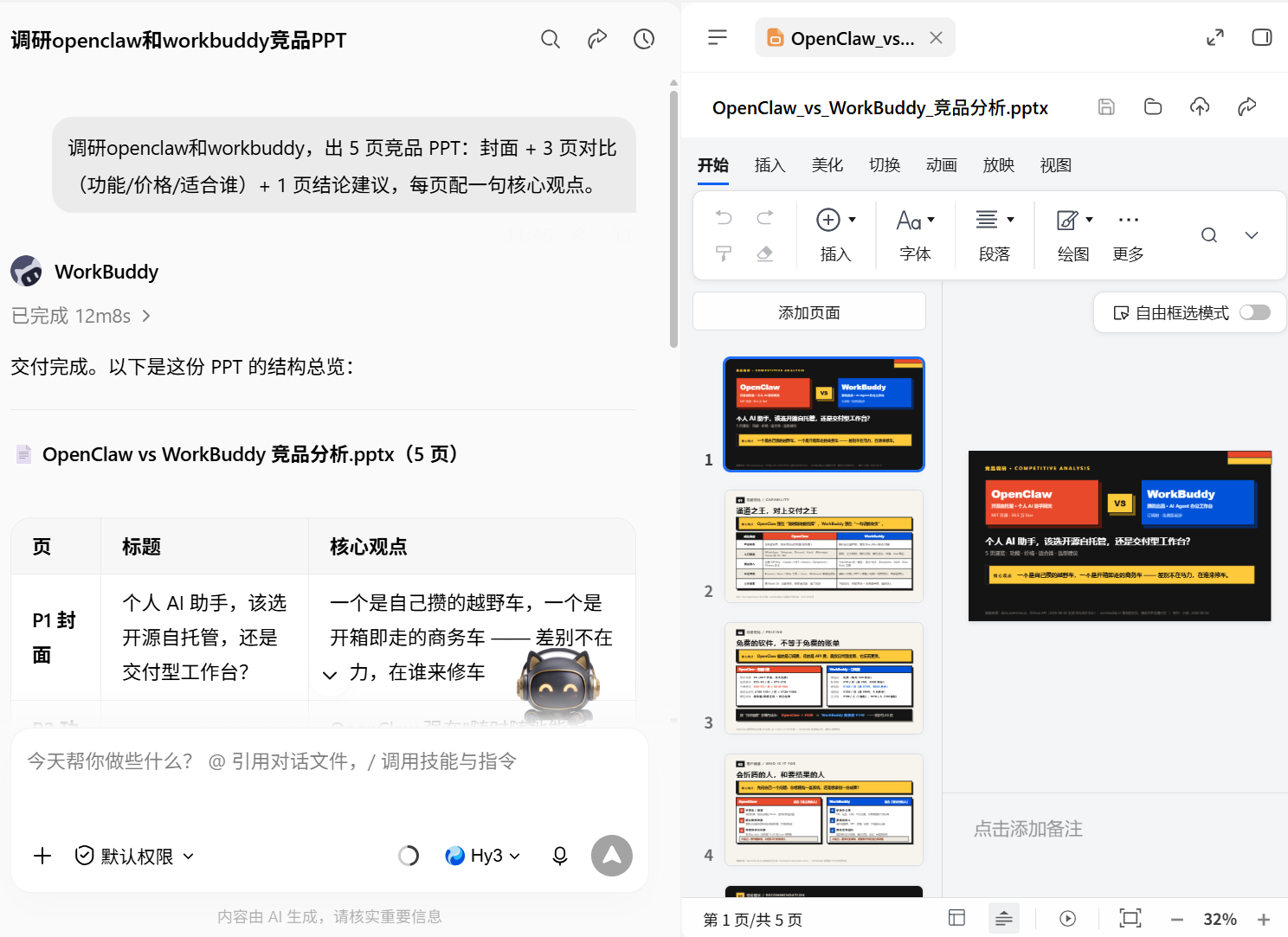Click the cloud upload icon
The image size is (1288, 937).
(x=1200, y=106)
